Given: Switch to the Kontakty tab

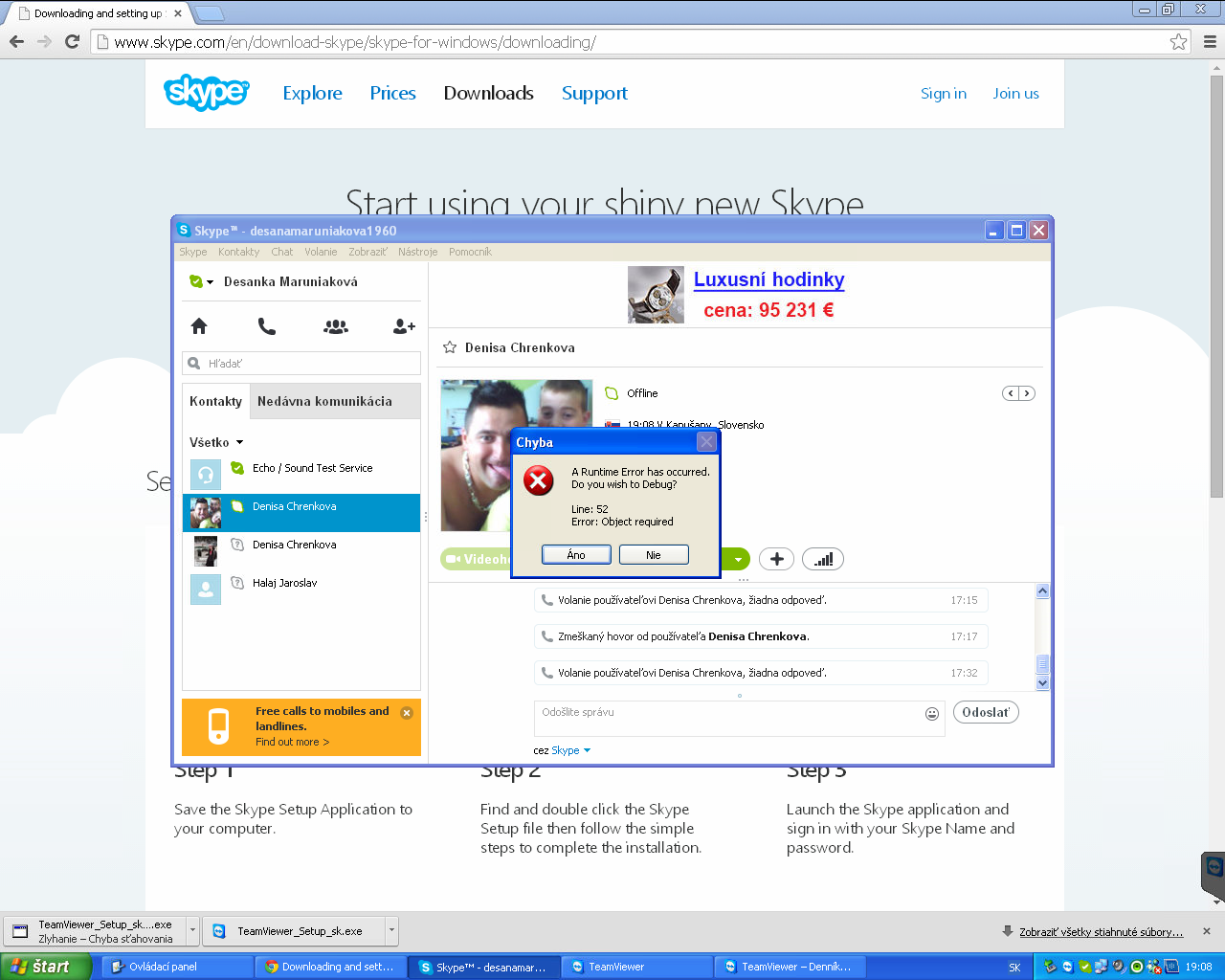Looking at the screenshot, I should pos(216,401).
